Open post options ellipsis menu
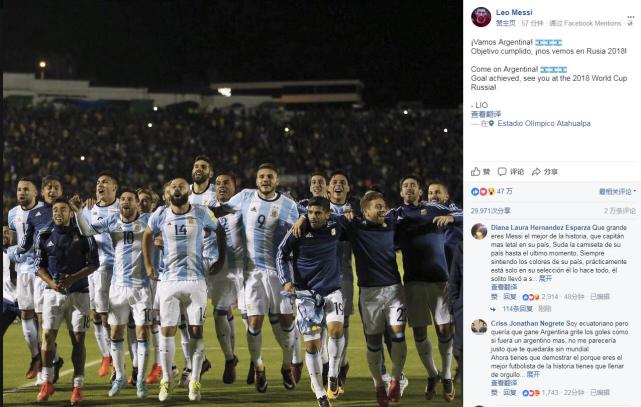The height and width of the screenshot is (407, 641). click(630, 18)
